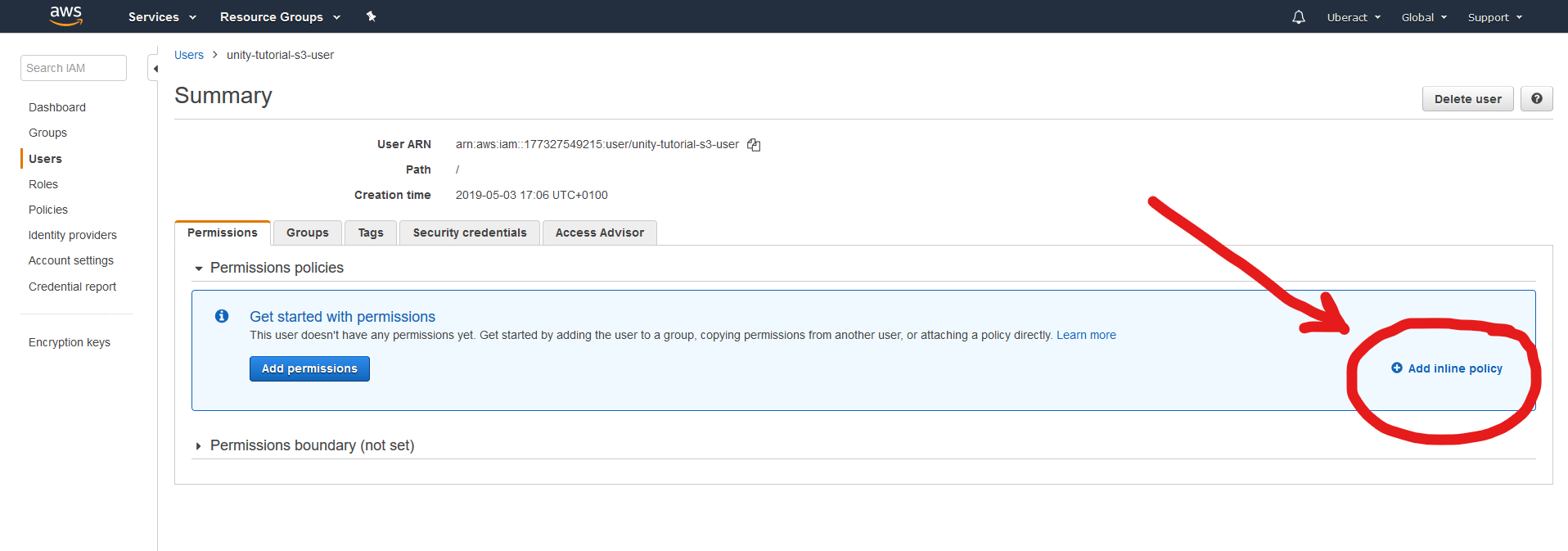The height and width of the screenshot is (551, 1568).
Task: Open the Uberact account menu
Action: (x=1354, y=17)
